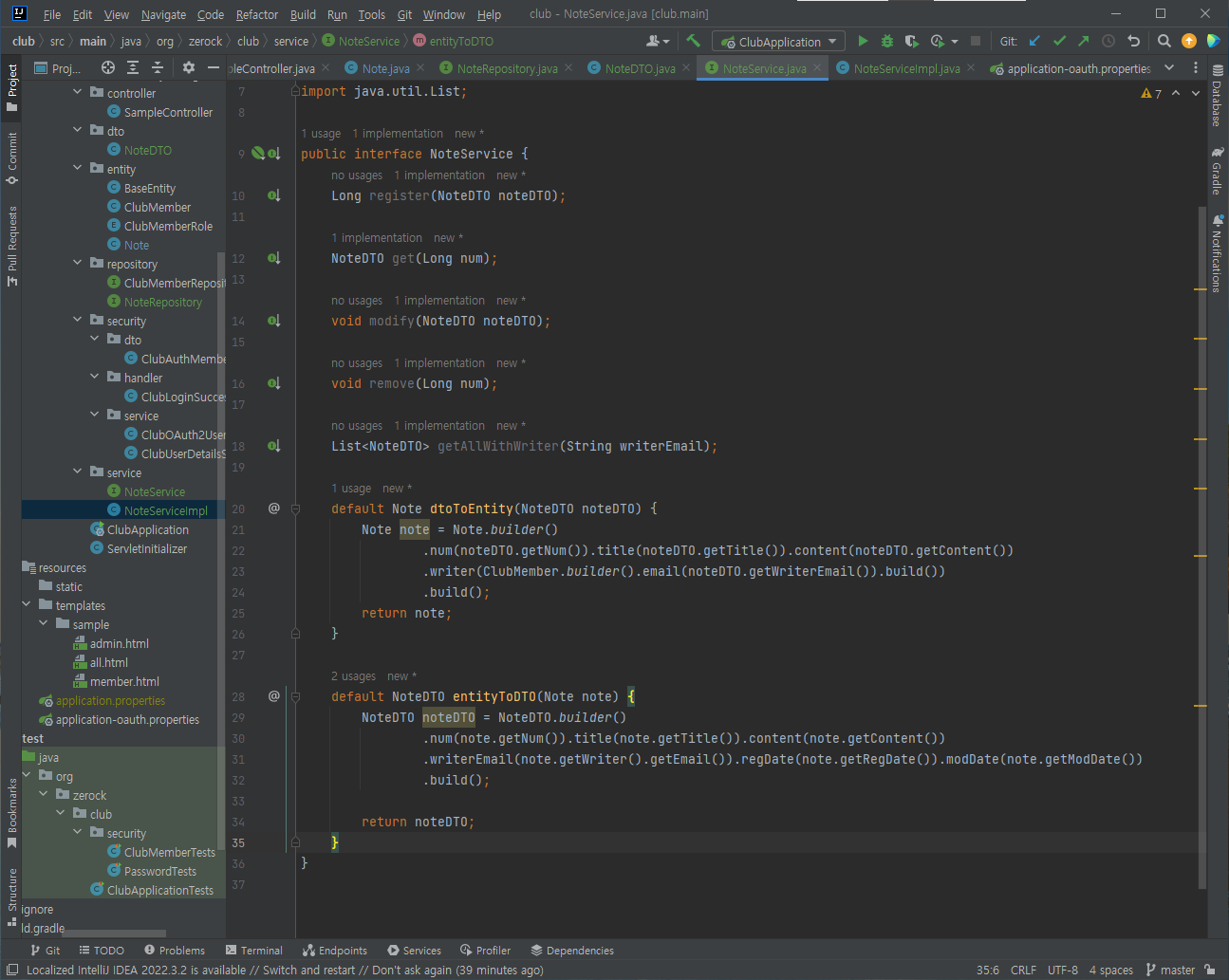Stop the running process button
The image size is (1229, 980).
[976, 41]
